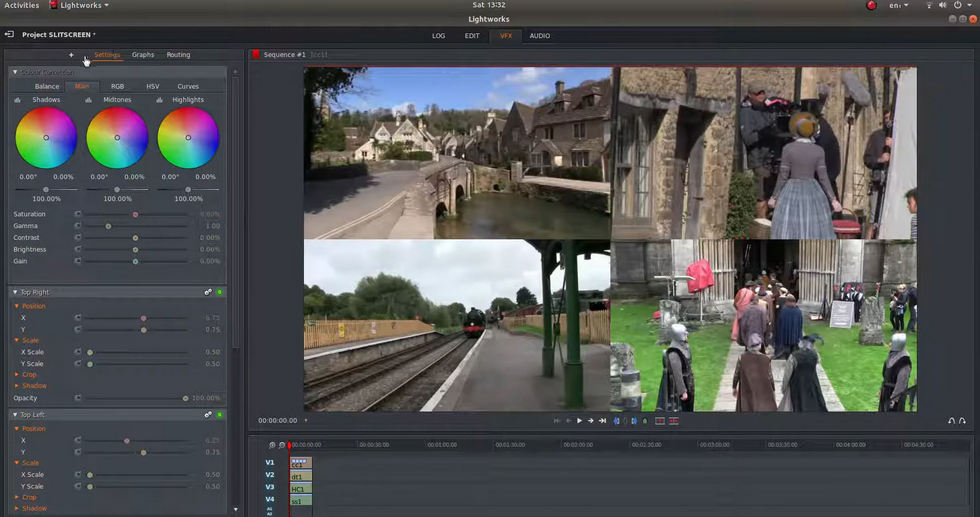The width and height of the screenshot is (980, 517).
Task: Click the Midtones colour wheel
Action: pyautogui.click(x=117, y=138)
